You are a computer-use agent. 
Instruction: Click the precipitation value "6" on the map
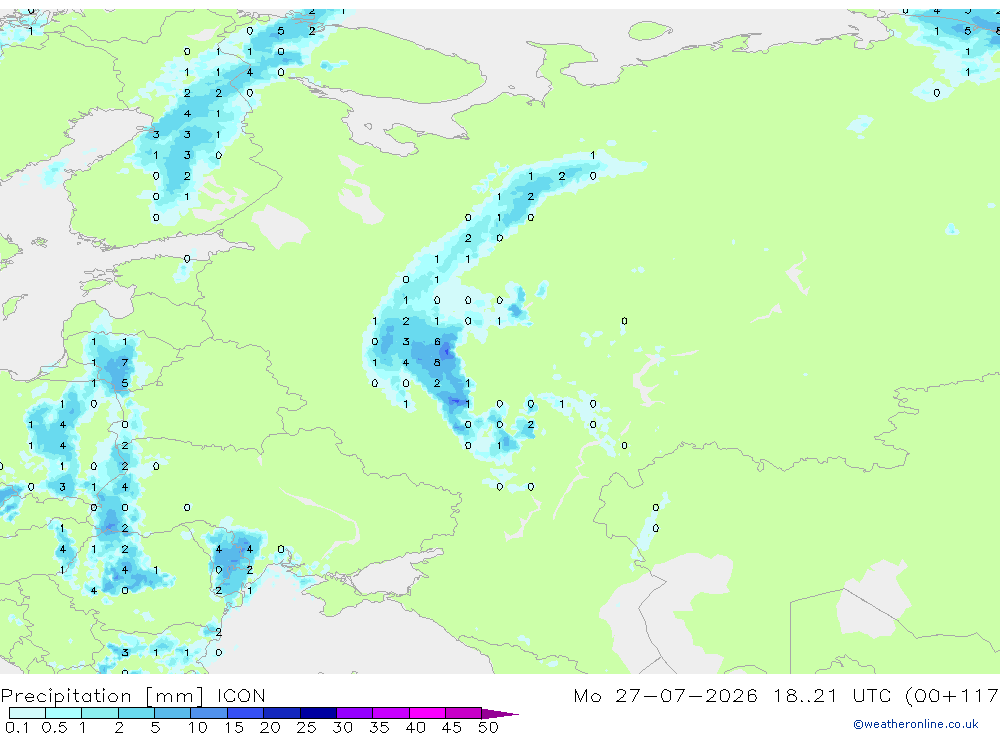tap(437, 342)
